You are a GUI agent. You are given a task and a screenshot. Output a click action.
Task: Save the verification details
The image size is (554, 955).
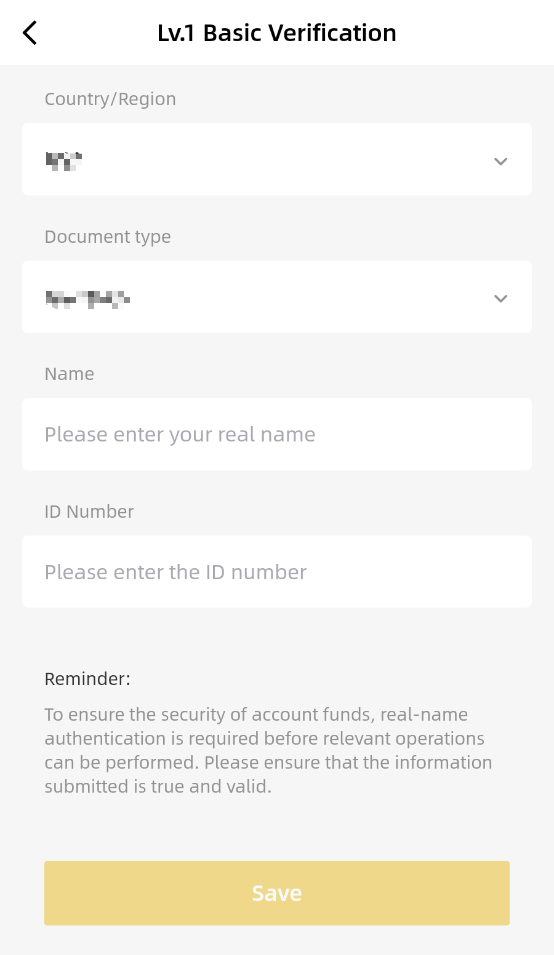tap(277, 893)
